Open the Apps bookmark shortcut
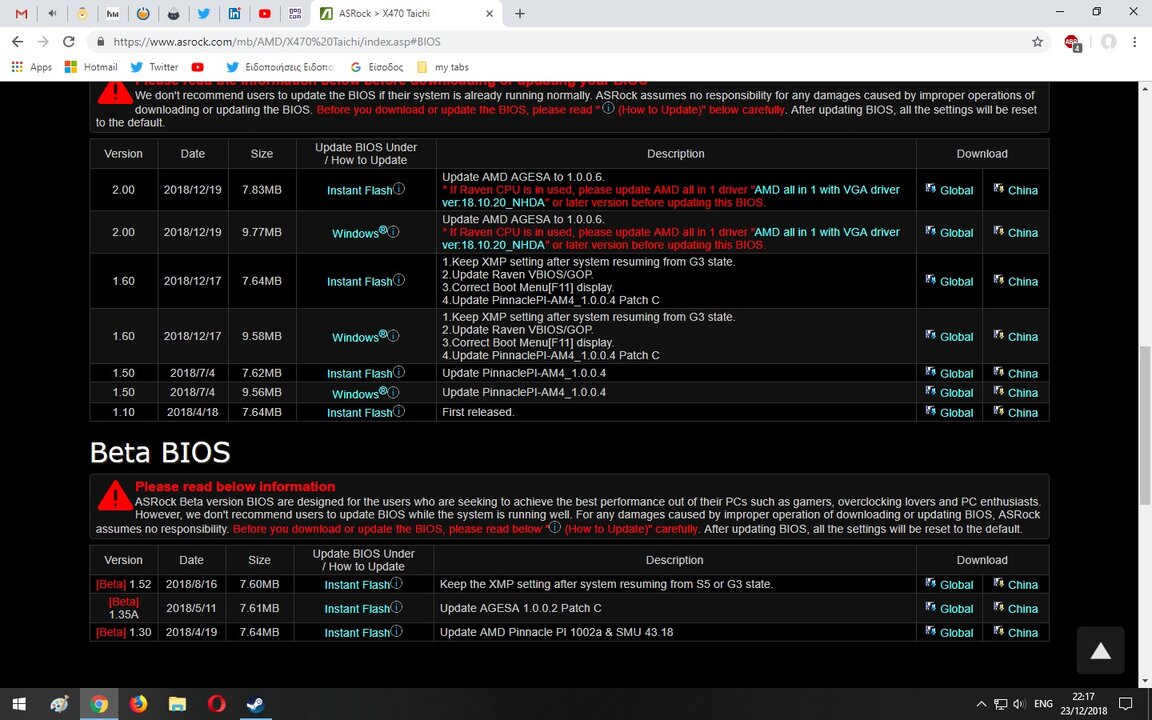Viewport: 1152px width, 720px height. pos(32,67)
